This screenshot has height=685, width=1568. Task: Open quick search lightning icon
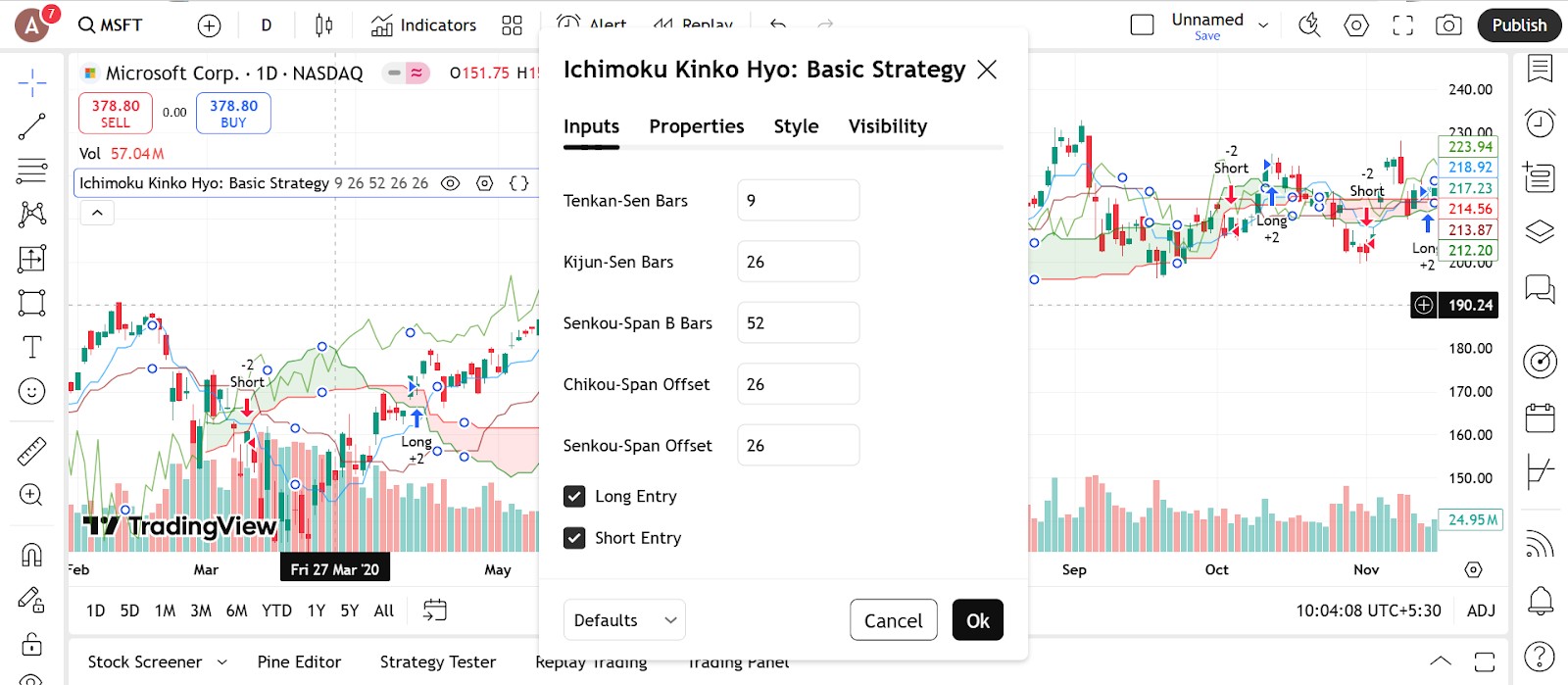pyautogui.click(x=1309, y=25)
